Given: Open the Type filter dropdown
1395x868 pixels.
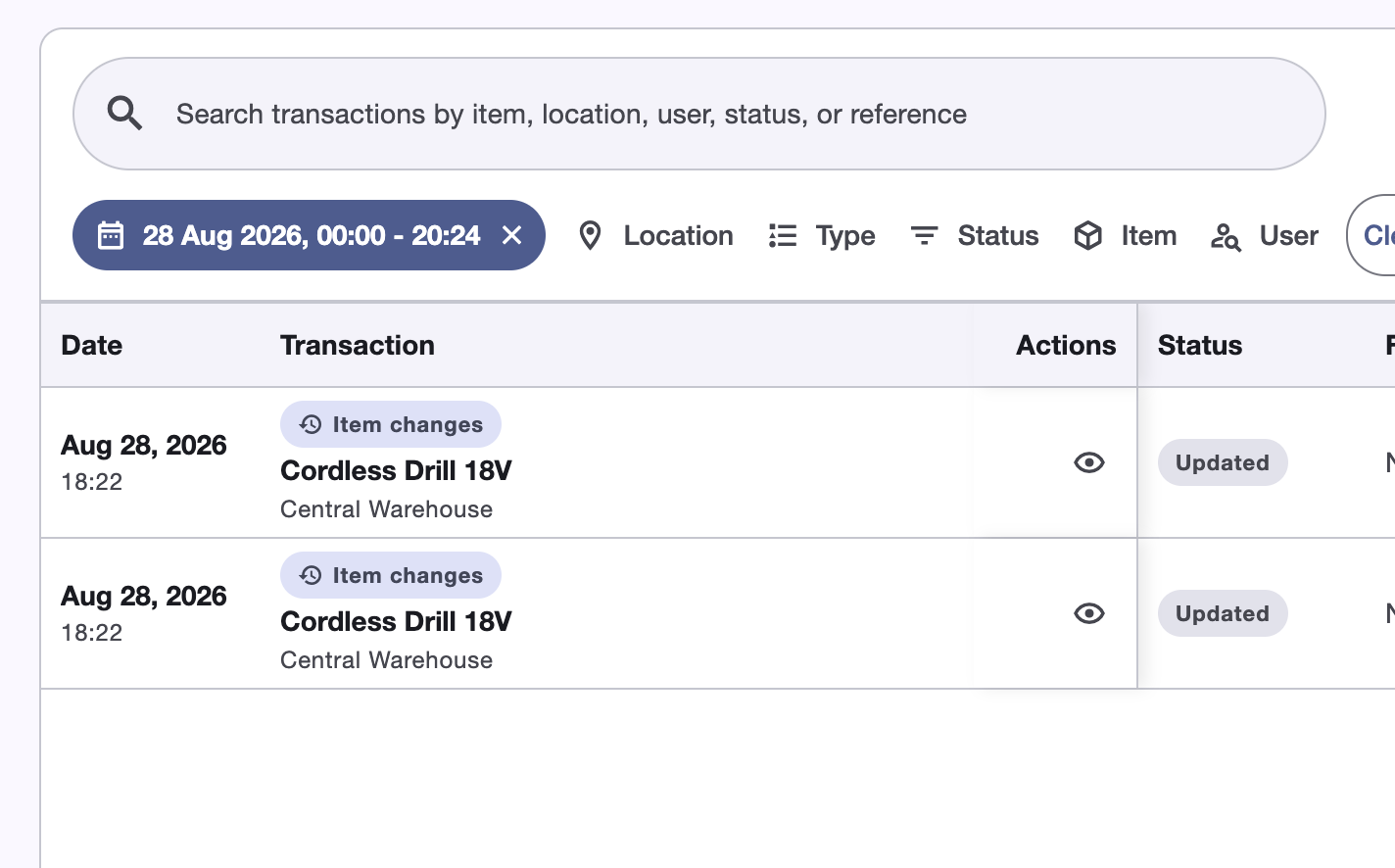Looking at the screenshot, I should (x=822, y=236).
